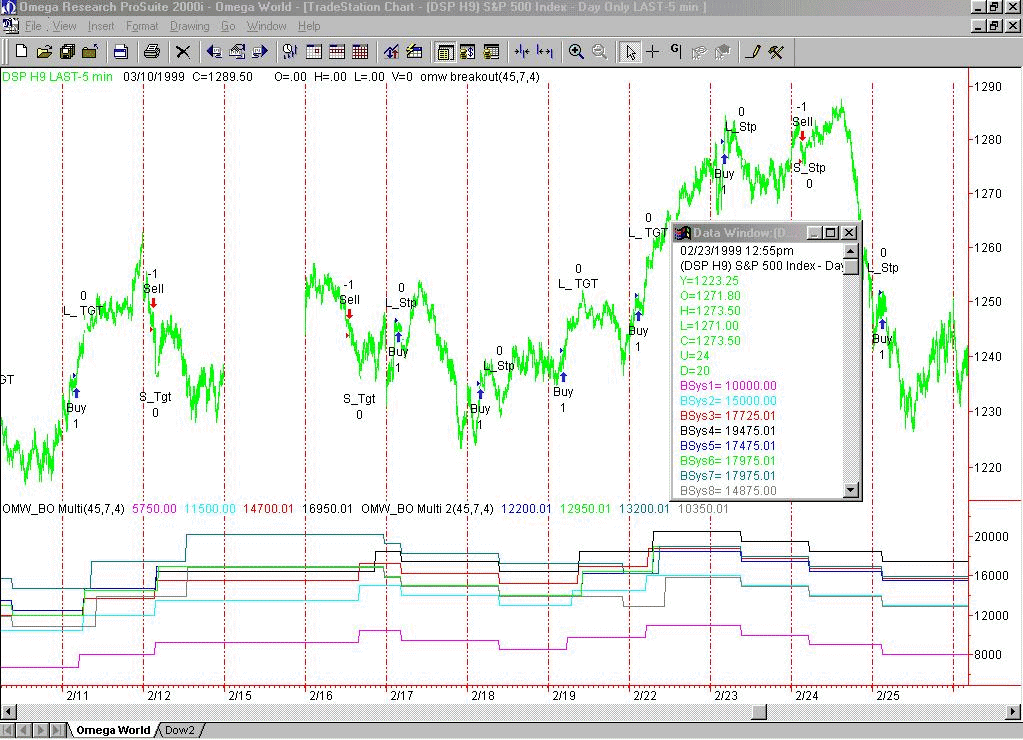Select the crosshair cursor tool
Image resolution: width=1023 pixels, height=740 pixels.
tap(653, 52)
